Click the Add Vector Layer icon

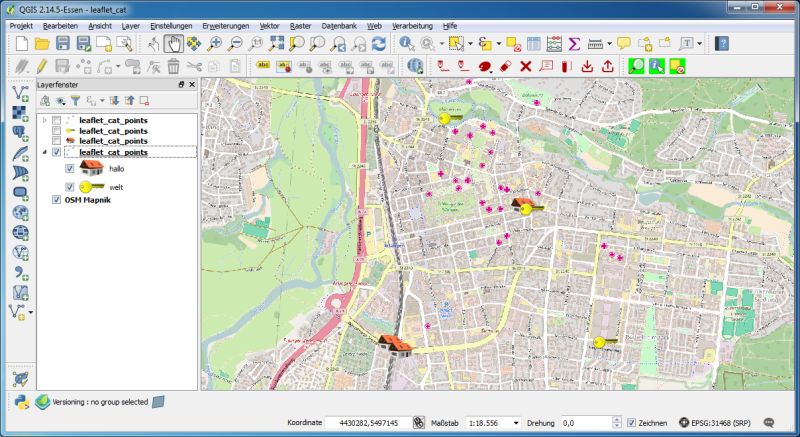20,93
